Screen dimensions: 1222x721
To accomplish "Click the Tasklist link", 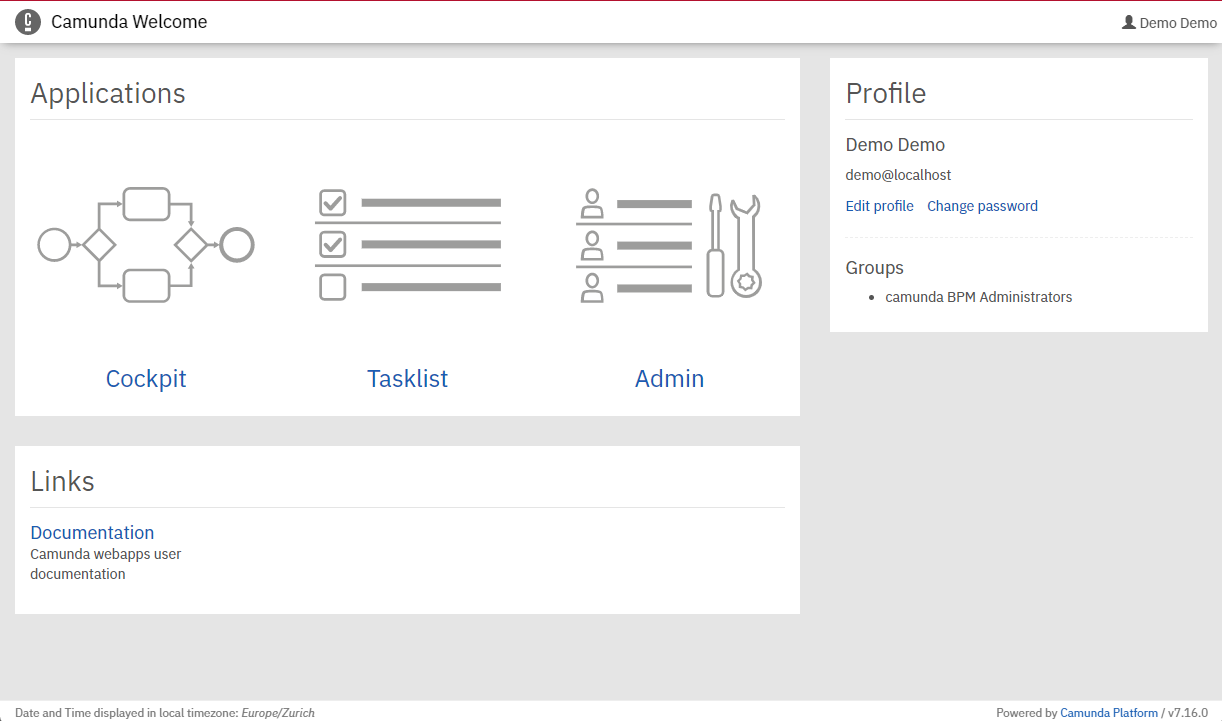I will [x=408, y=379].
